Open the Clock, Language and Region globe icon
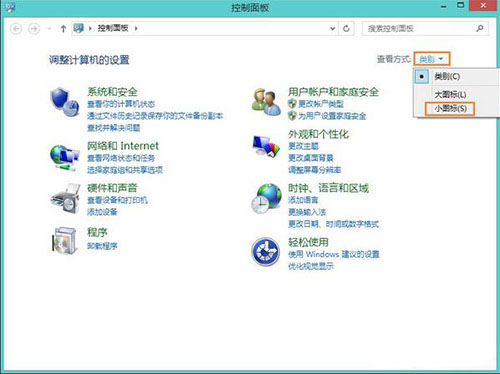Image resolution: width=500 pixels, height=374 pixels. 266,198
